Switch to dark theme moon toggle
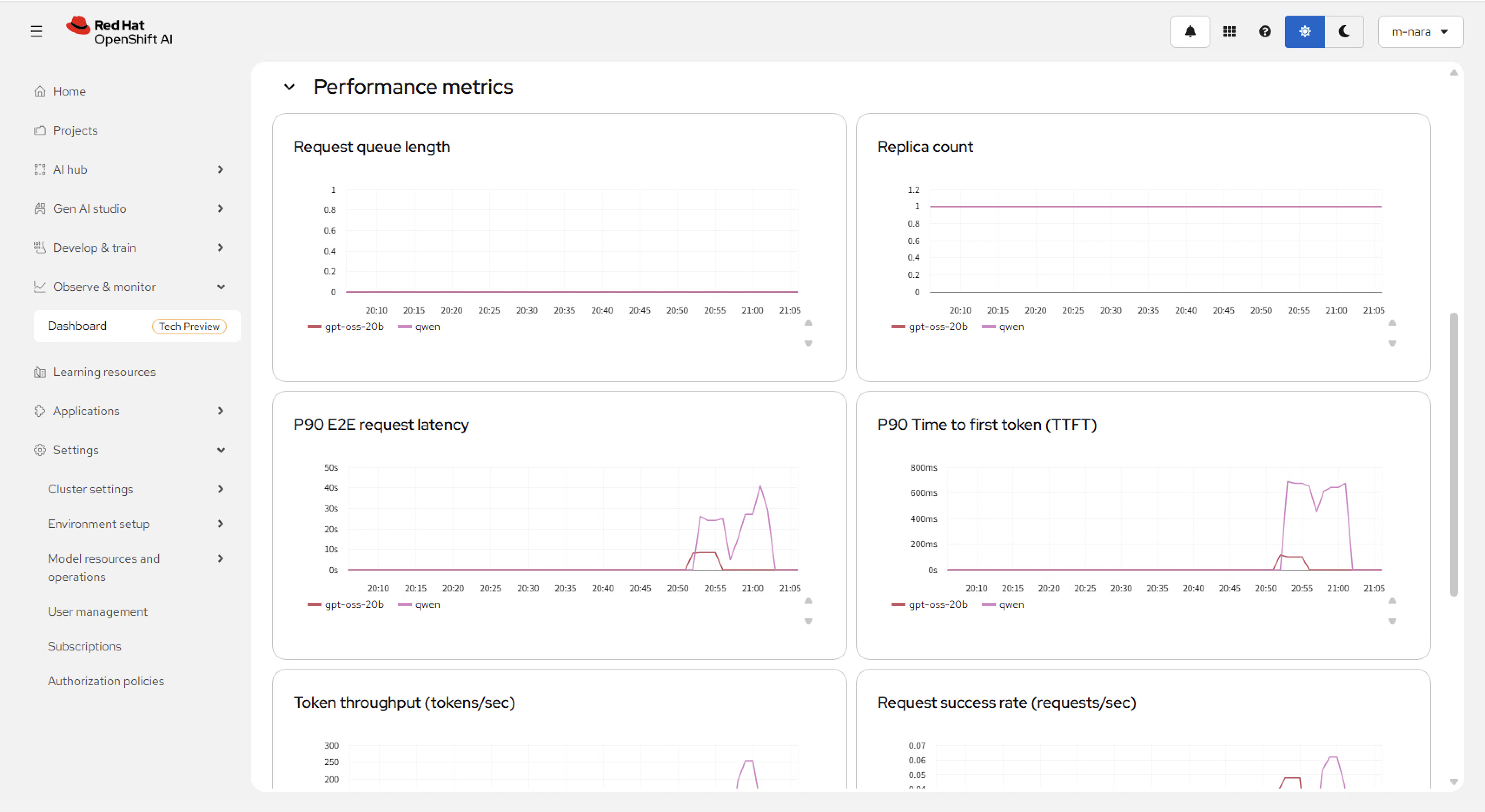Image resolution: width=1485 pixels, height=812 pixels. (1344, 32)
